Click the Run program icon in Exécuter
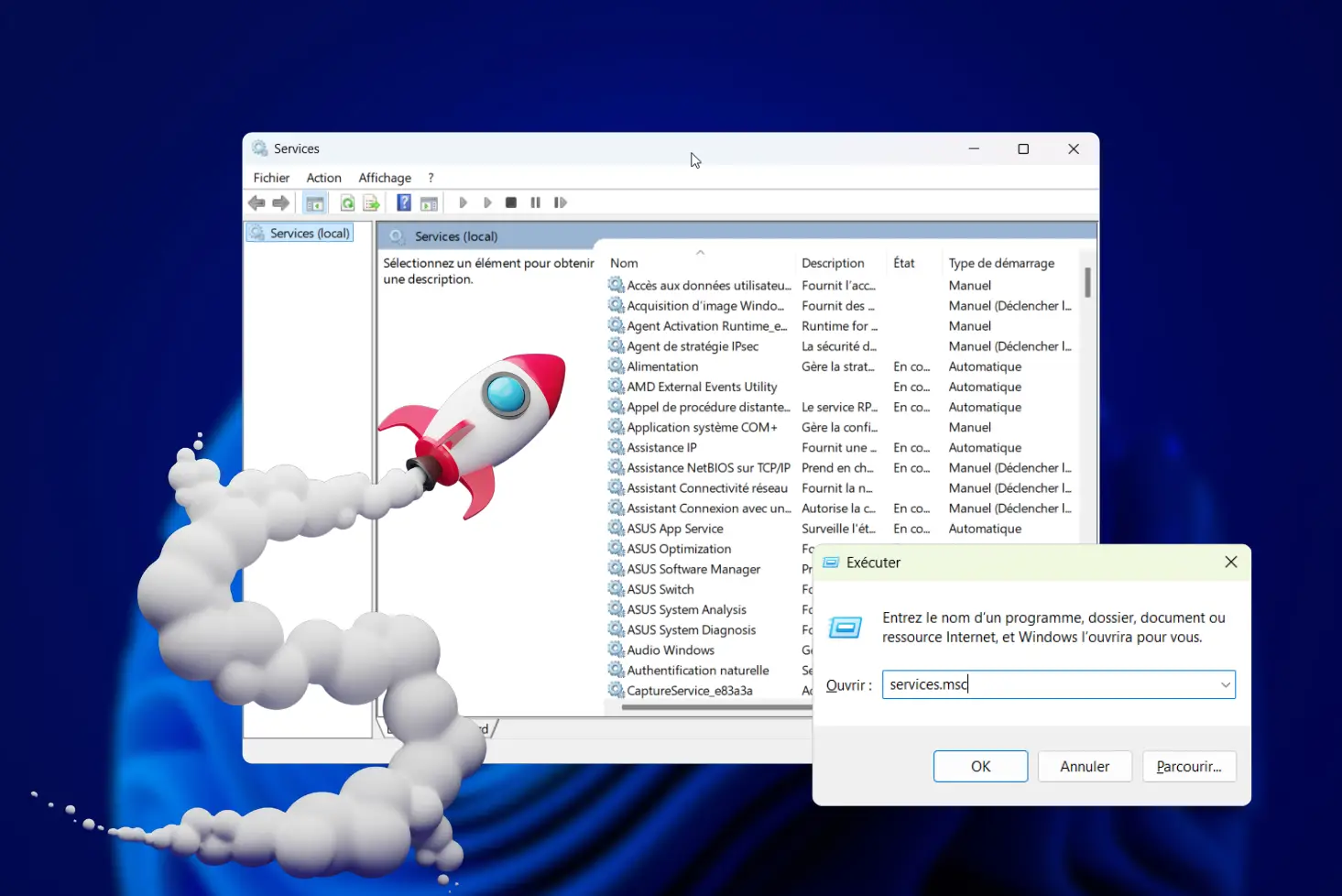Image resolution: width=1342 pixels, height=896 pixels. pos(845,628)
